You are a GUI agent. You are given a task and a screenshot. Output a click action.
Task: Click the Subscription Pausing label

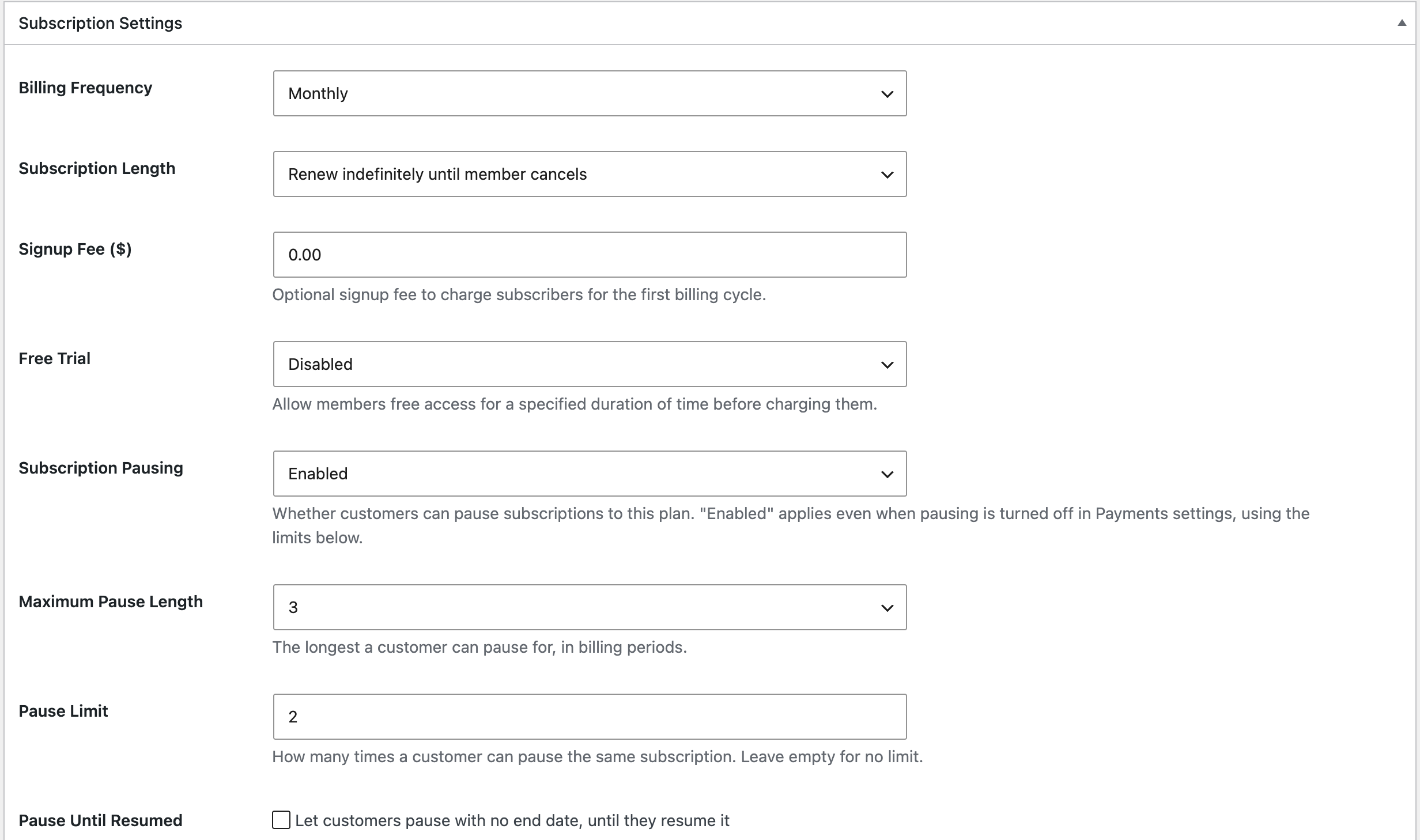tap(101, 468)
